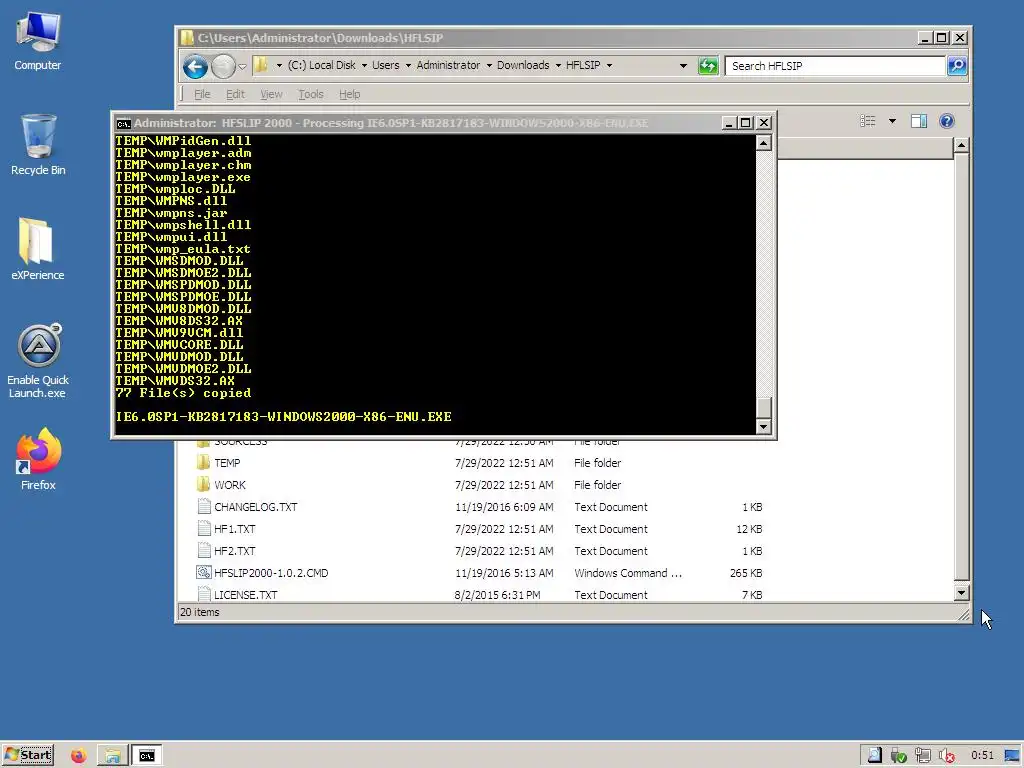Select the HF2.TXT file
1024x768 pixels.
point(234,551)
